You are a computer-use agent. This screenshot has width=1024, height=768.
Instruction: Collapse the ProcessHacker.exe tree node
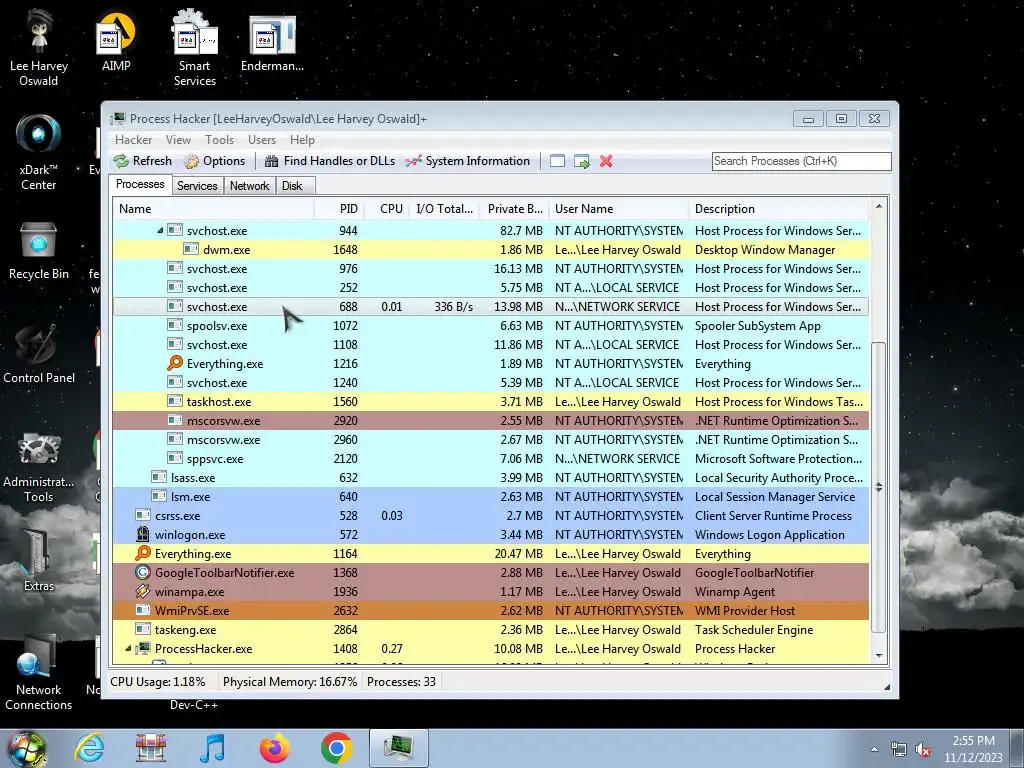tap(128, 649)
